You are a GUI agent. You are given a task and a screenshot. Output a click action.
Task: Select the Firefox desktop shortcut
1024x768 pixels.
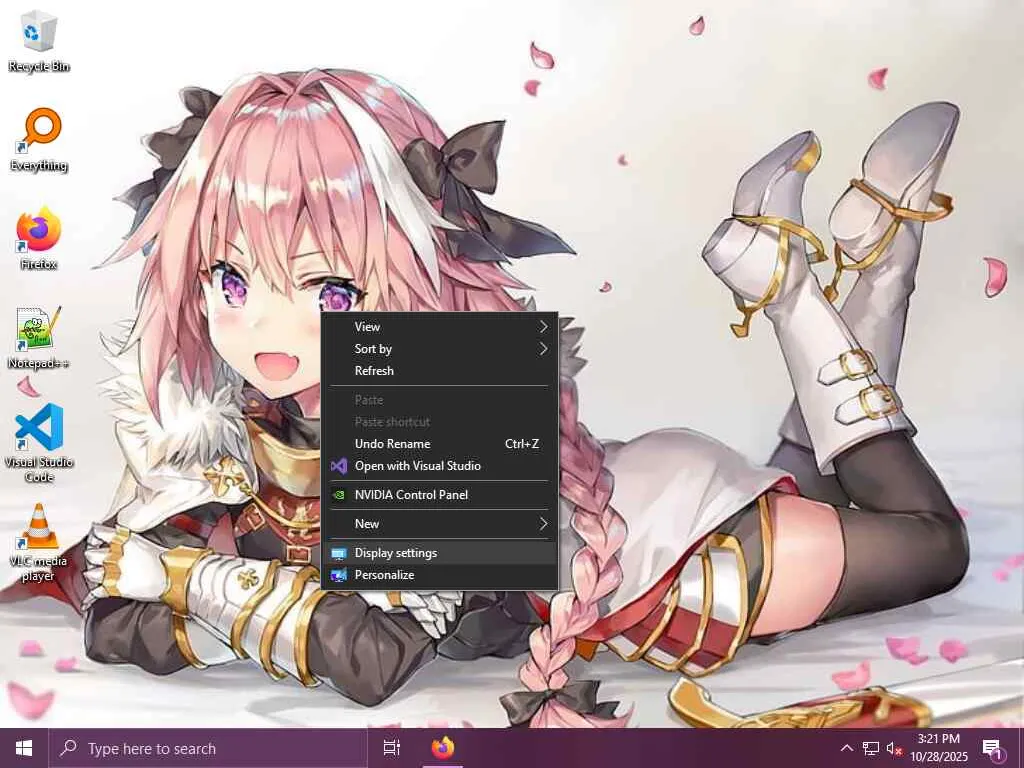coord(39,239)
